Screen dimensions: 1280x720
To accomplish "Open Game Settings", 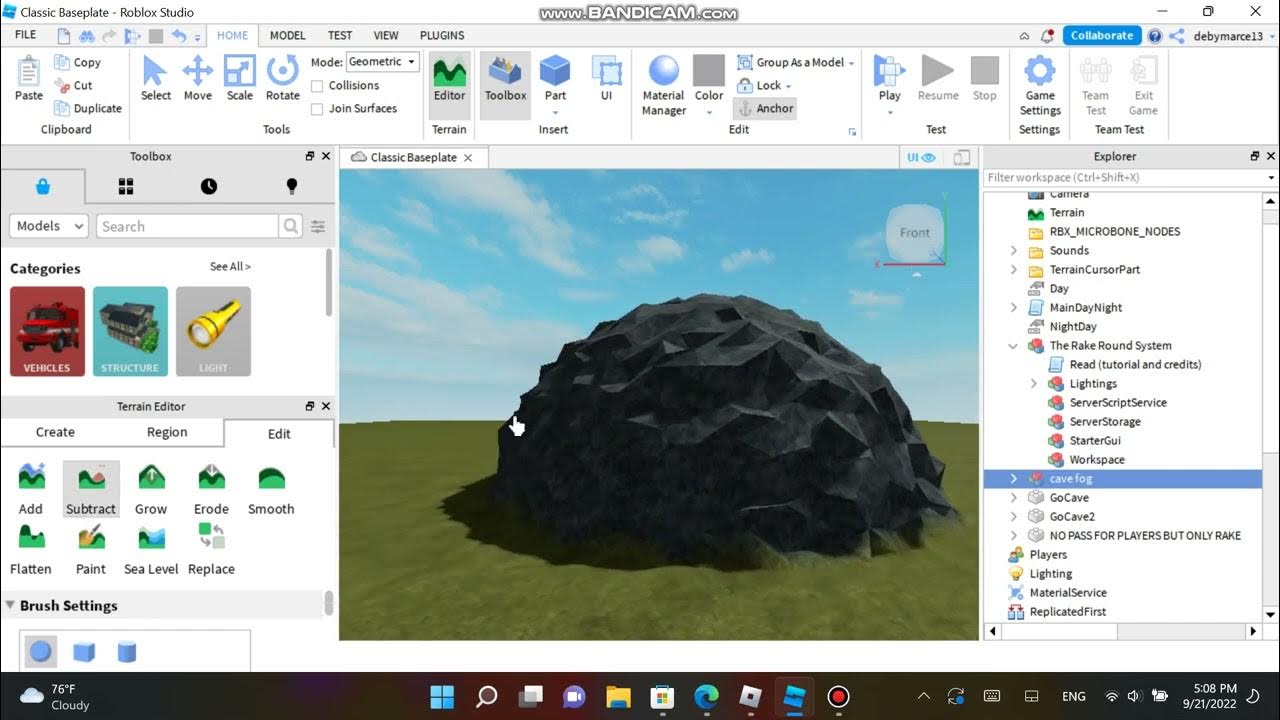I will (1040, 85).
